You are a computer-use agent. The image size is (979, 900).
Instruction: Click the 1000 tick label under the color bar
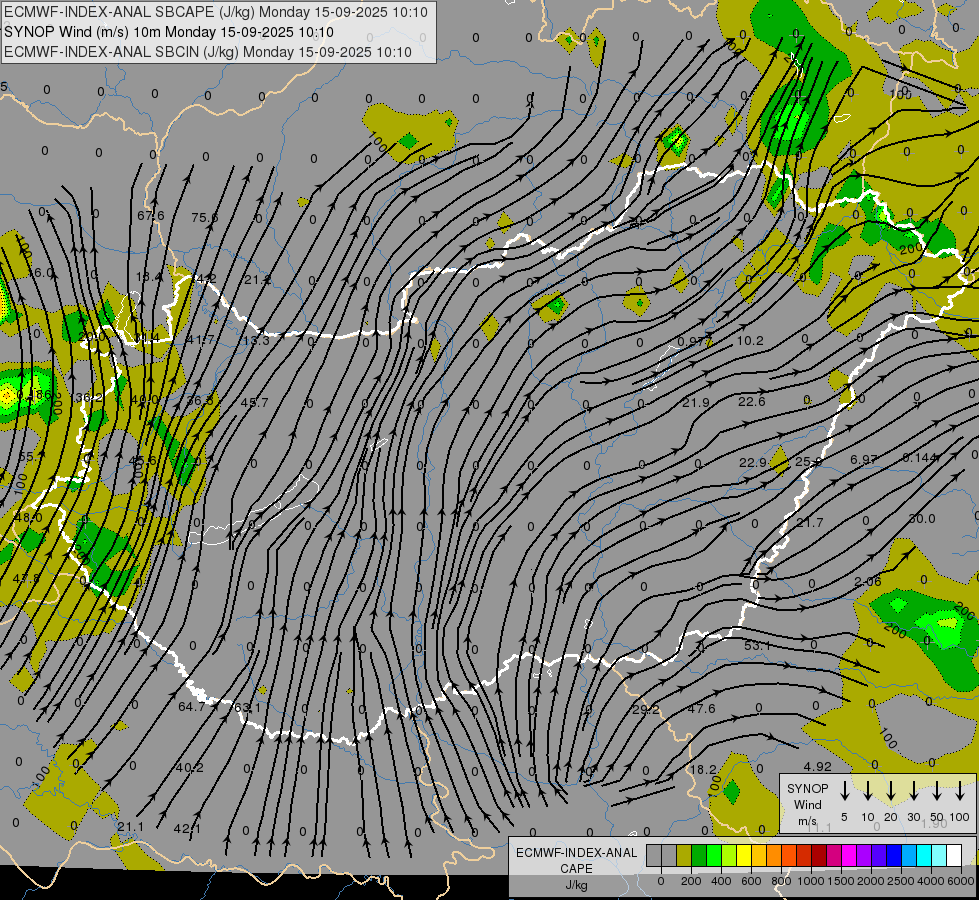click(811, 881)
